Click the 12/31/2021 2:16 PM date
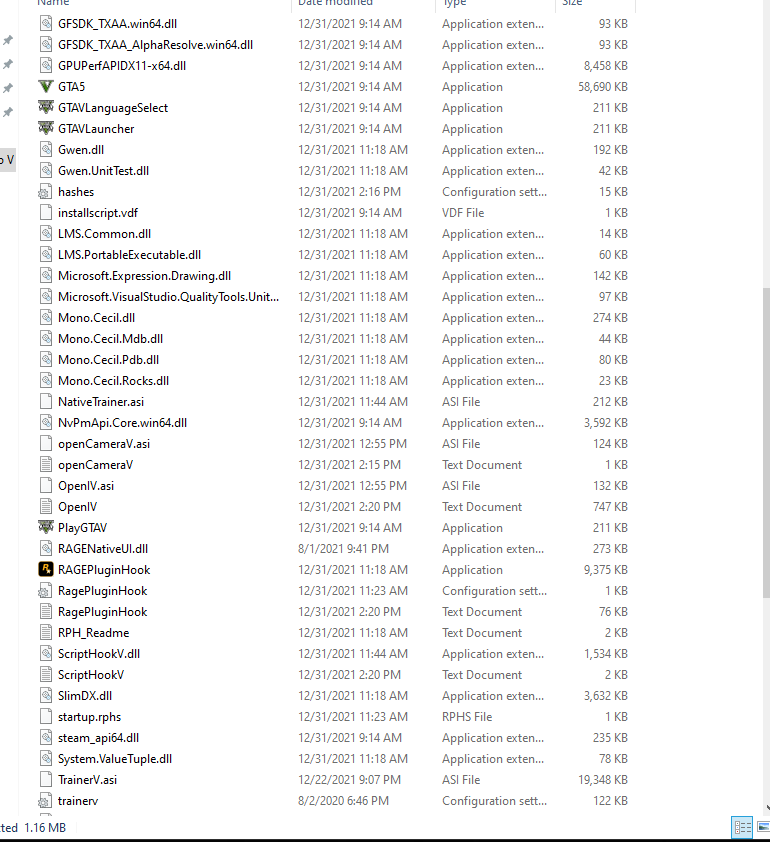The height and width of the screenshot is (842, 770). [350, 192]
